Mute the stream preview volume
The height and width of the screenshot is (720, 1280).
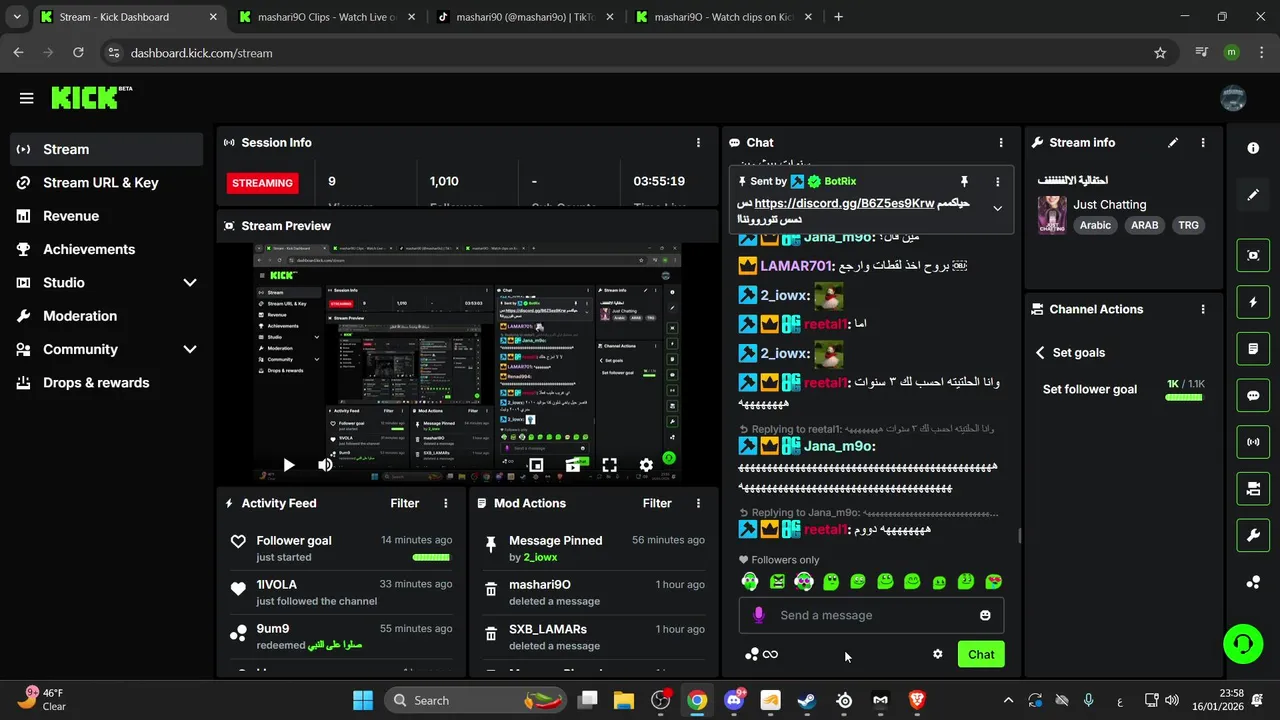(x=325, y=465)
